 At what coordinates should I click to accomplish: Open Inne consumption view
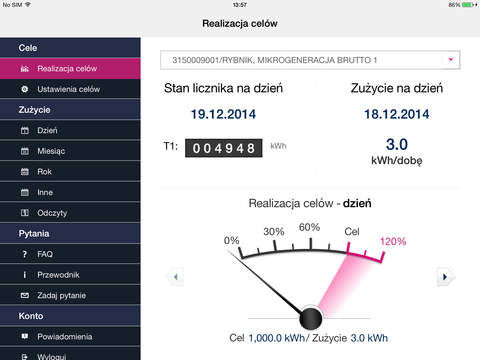point(70,192)
